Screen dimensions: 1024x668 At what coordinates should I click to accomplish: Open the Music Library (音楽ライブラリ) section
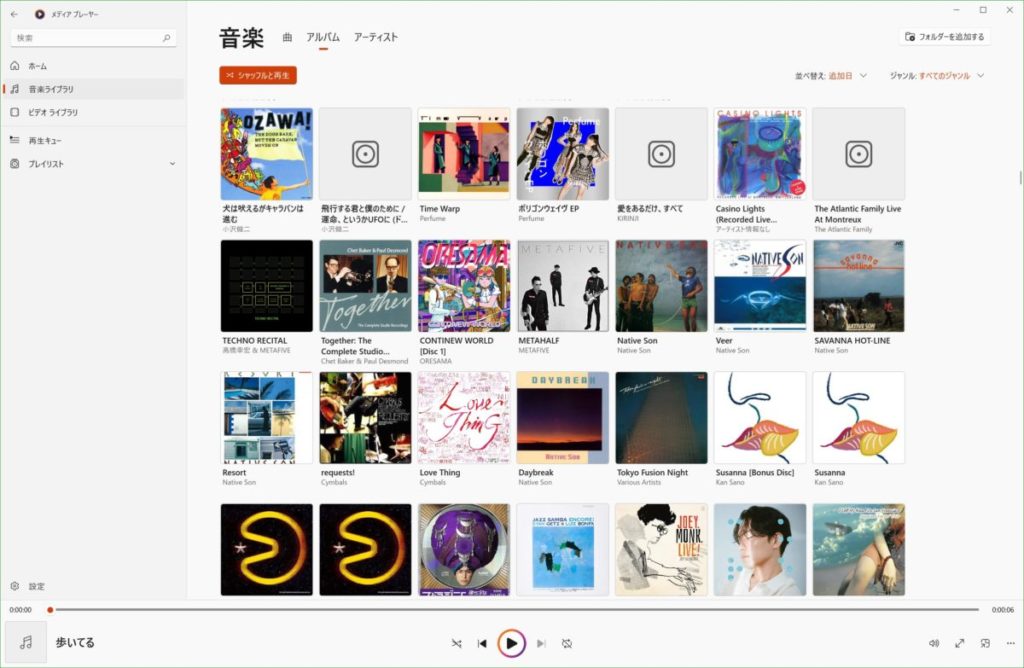click(x=93, y=89)
